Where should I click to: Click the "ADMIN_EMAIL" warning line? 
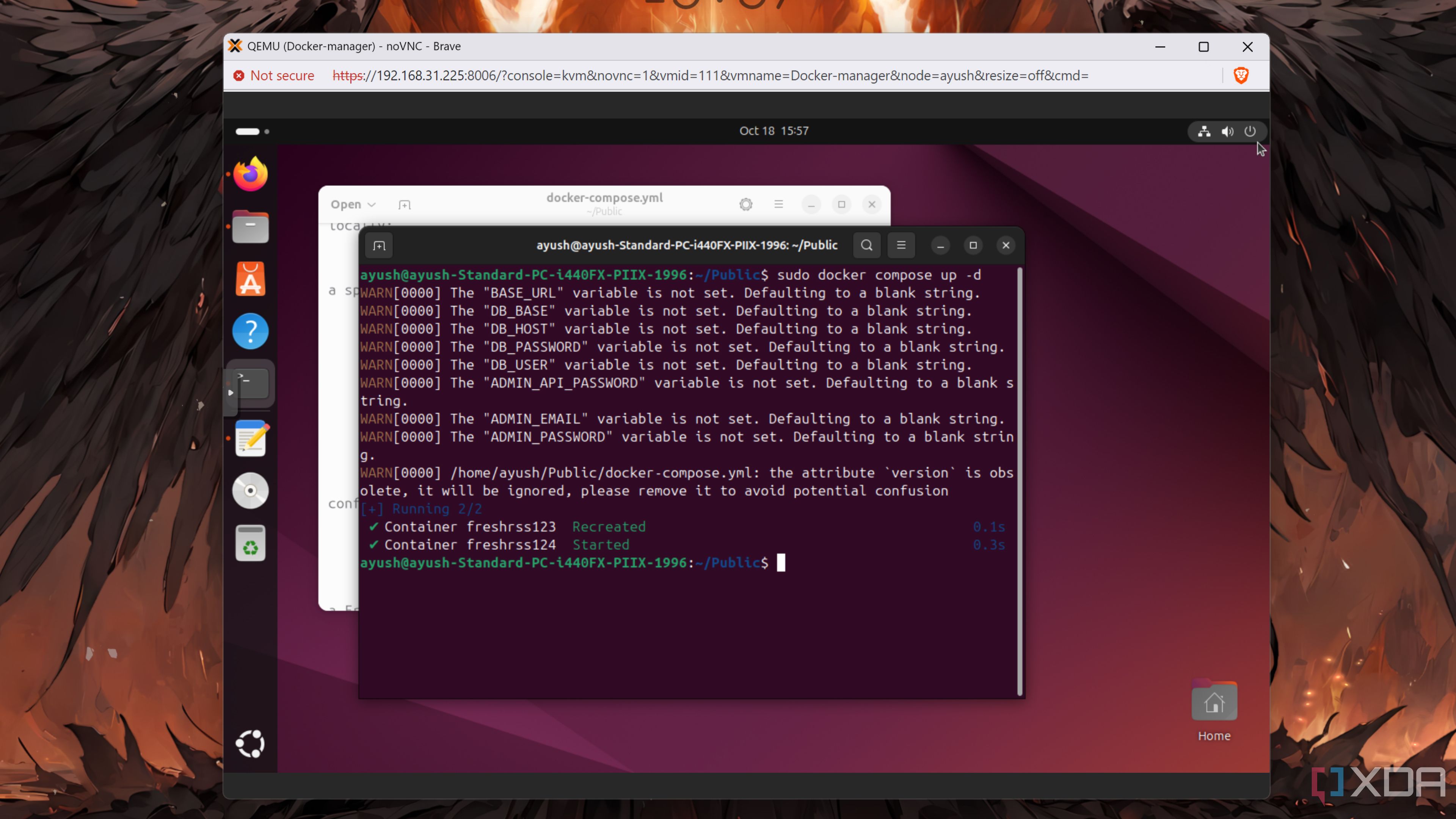[x=682, y=419]
